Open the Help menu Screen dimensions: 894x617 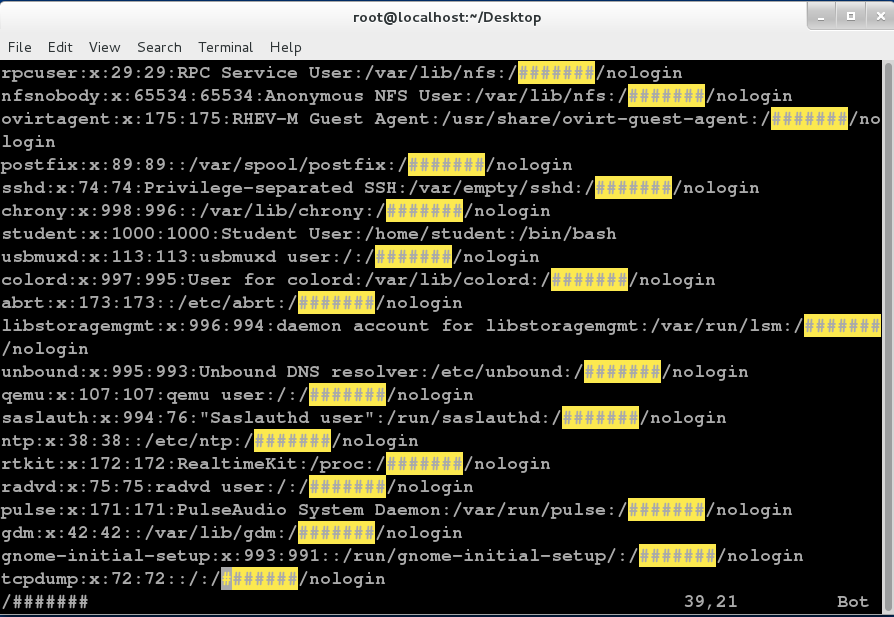point(285,47)
